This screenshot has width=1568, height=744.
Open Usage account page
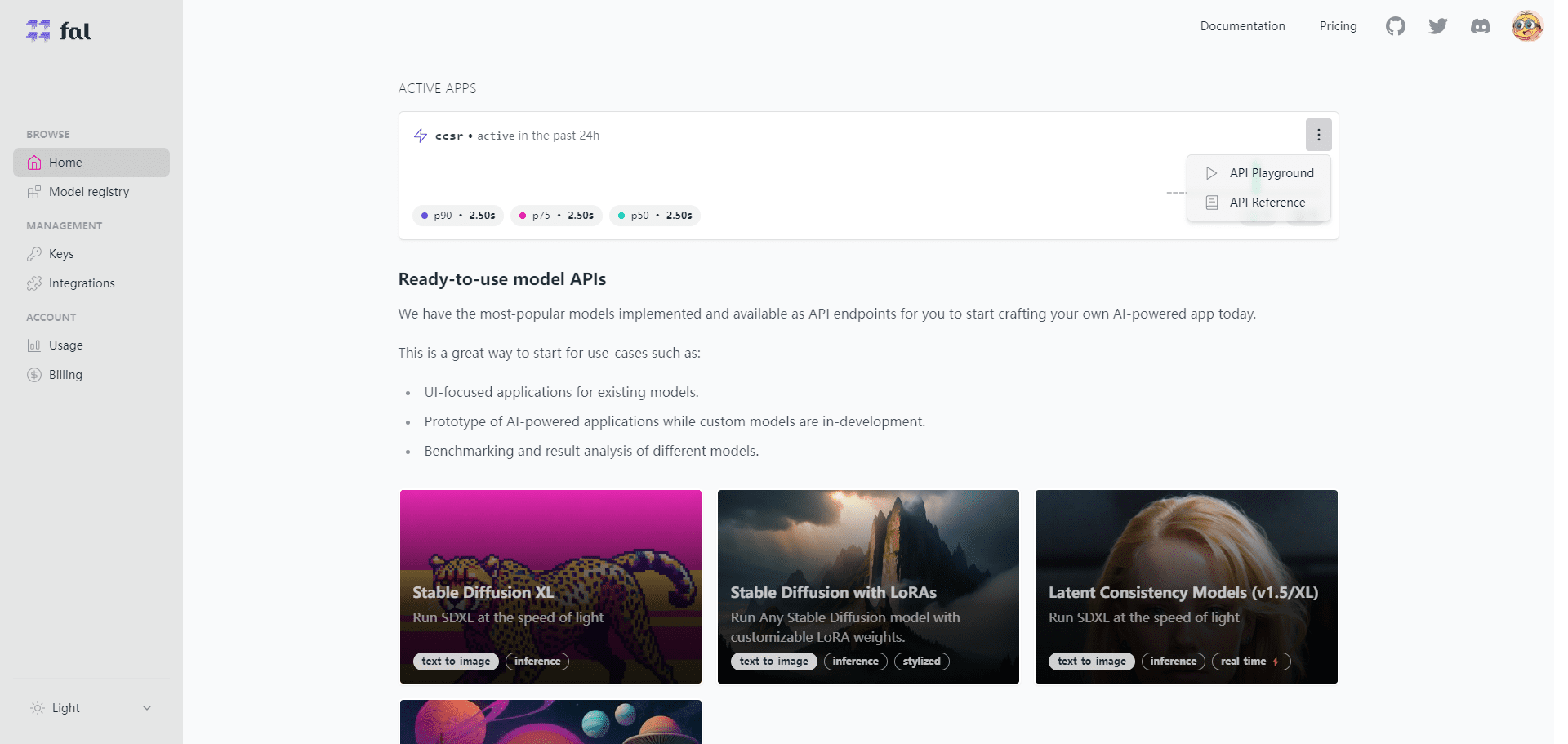click(x=91, y=345)
